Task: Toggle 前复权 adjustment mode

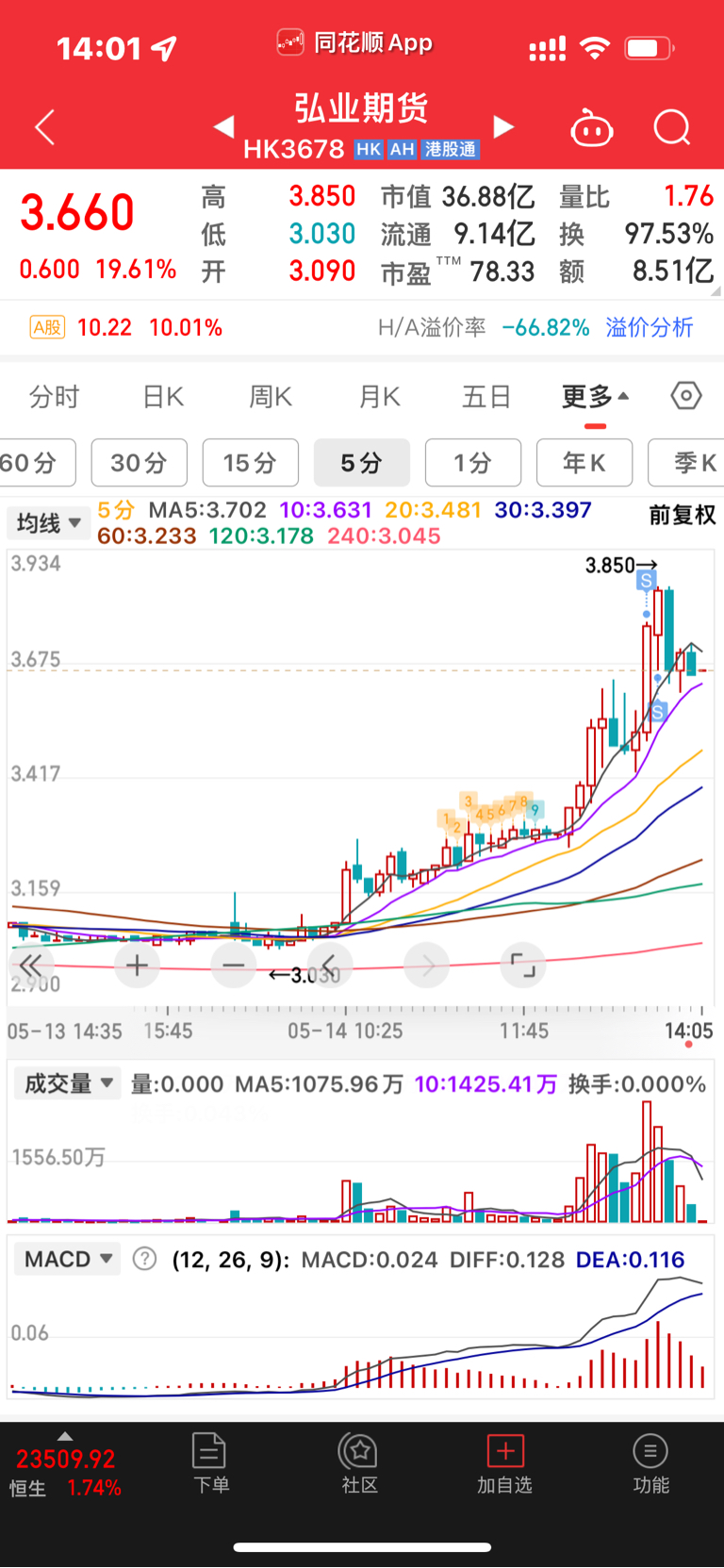Action: (683, 515)
